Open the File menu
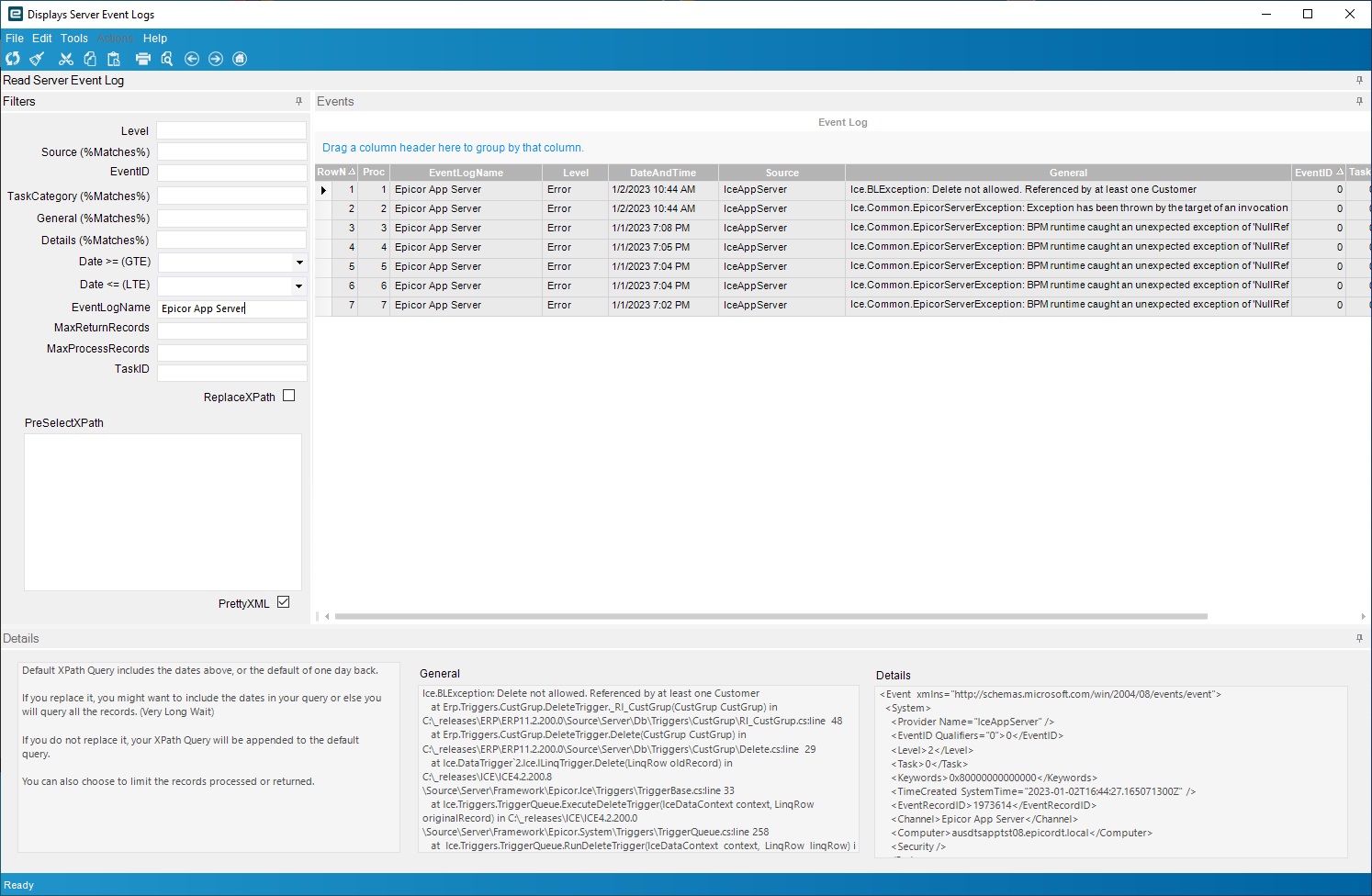 click(15, 39)
